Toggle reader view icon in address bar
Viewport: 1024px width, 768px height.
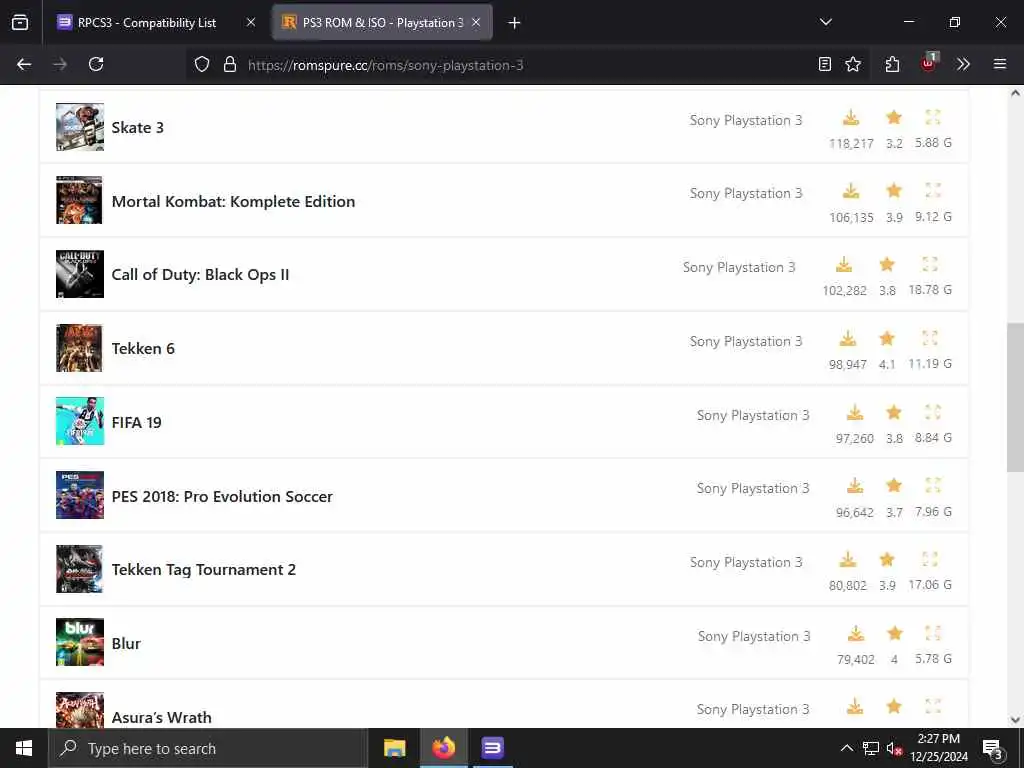[825, 64]
